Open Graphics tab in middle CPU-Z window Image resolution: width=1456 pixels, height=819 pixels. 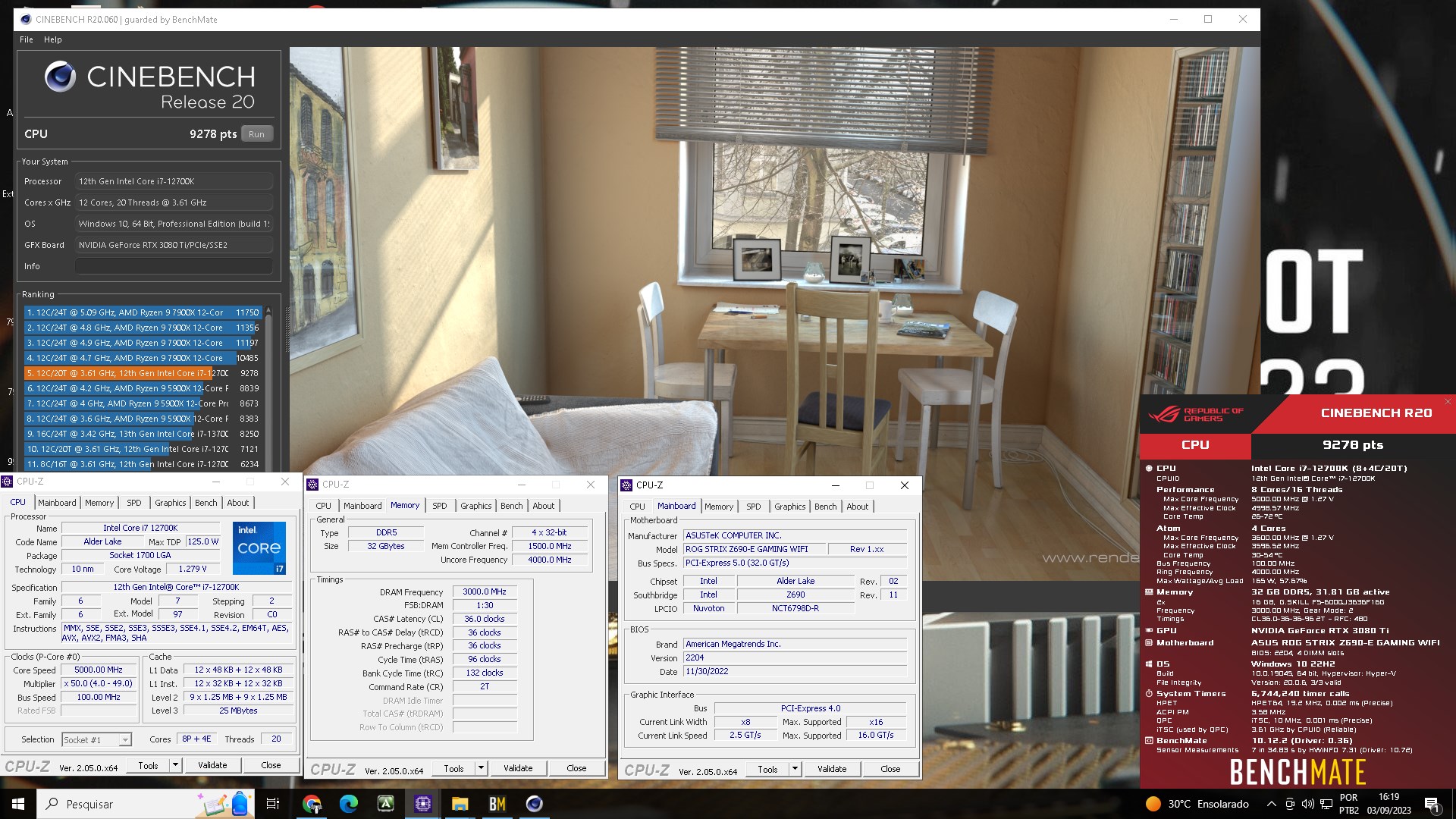(476, 506)
